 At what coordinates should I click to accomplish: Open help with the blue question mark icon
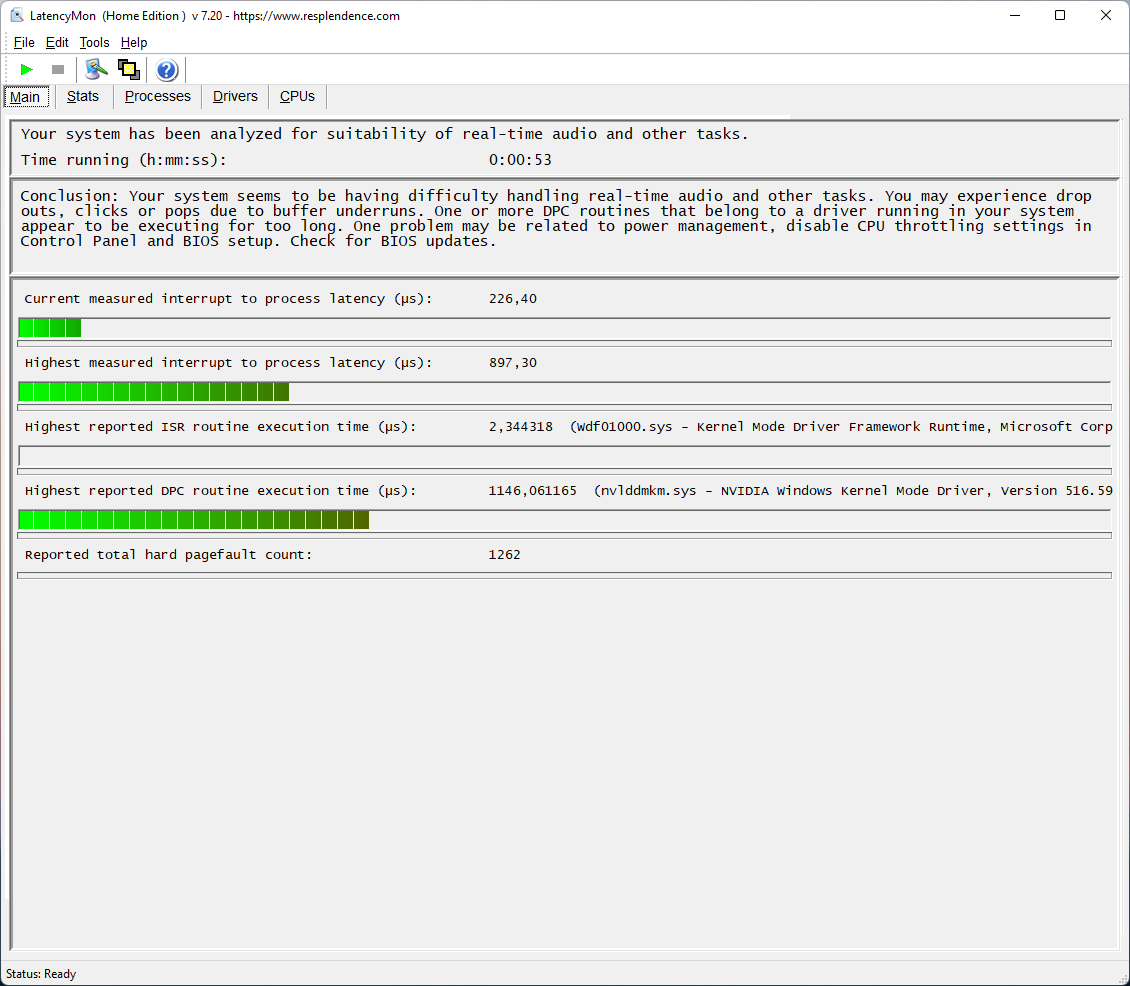tap(166, 70)
